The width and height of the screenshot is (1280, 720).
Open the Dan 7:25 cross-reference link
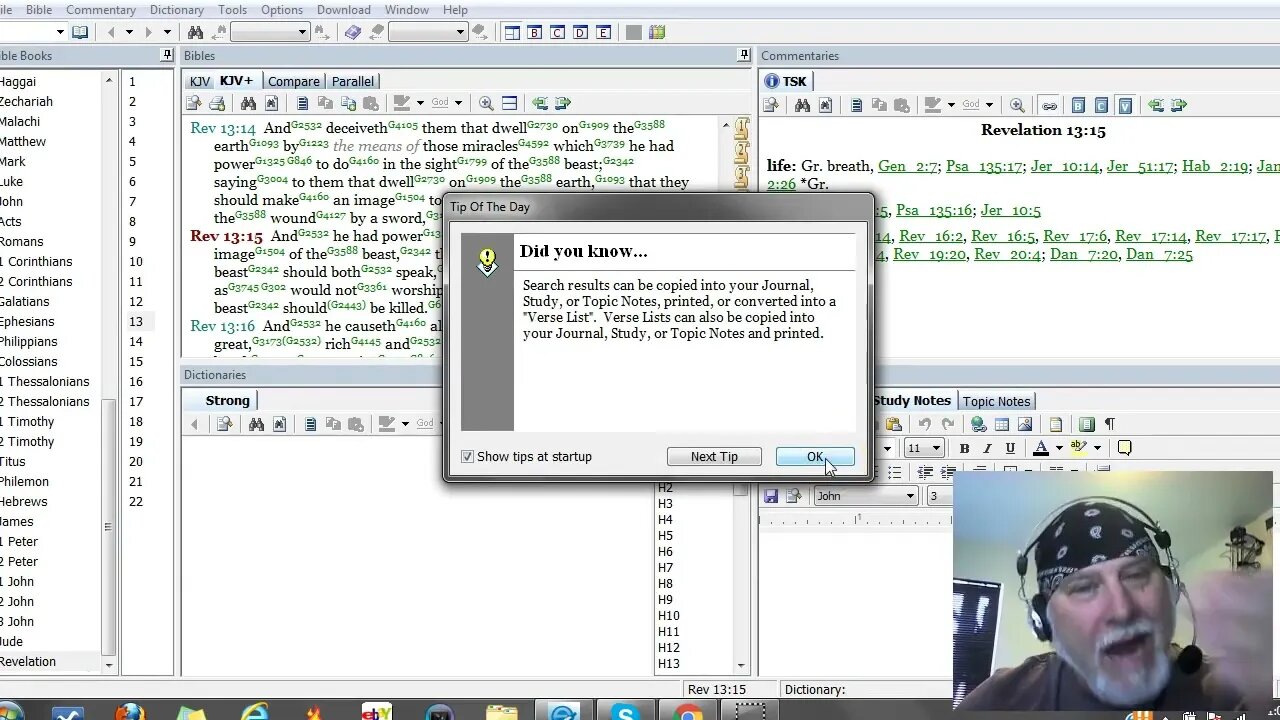(1159, 254)
